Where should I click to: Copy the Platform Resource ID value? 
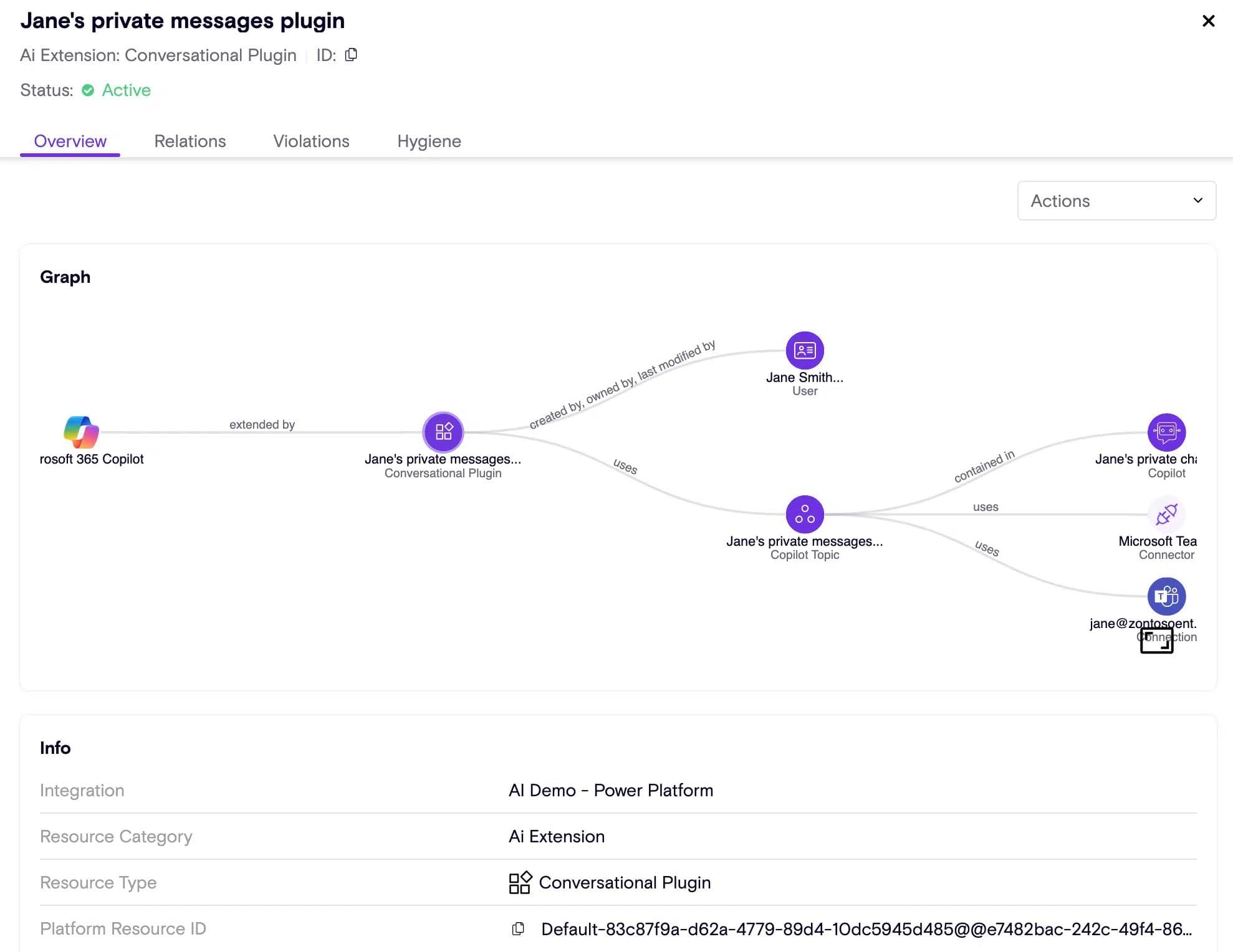518,929
